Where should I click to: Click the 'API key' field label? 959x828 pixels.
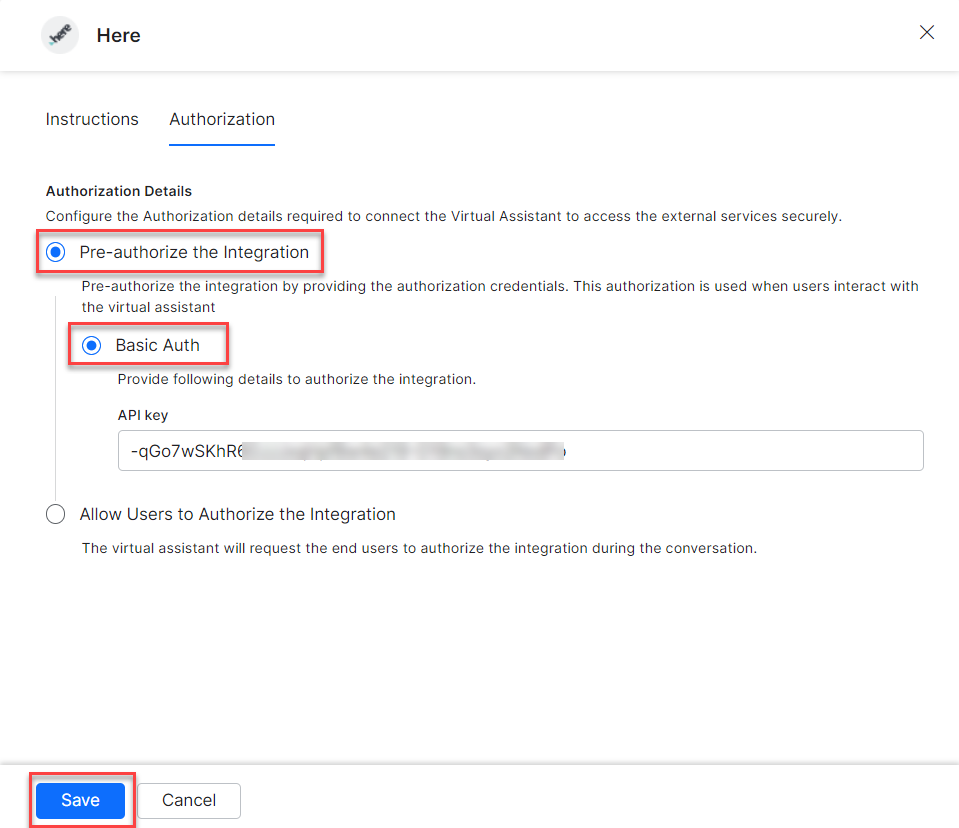point(143,415)
